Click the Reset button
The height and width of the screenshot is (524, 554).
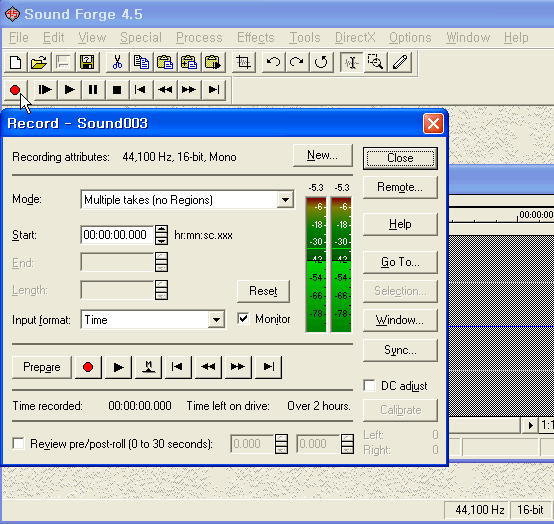point(263,291)
